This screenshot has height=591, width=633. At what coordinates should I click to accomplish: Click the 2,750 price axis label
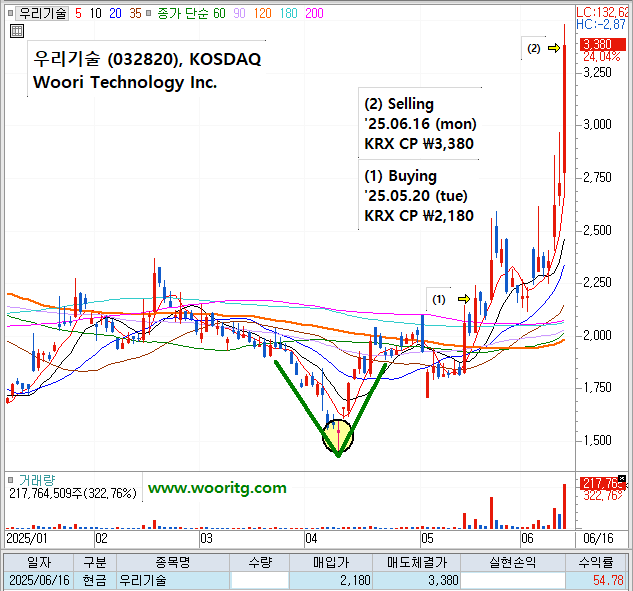click(597, 177)
